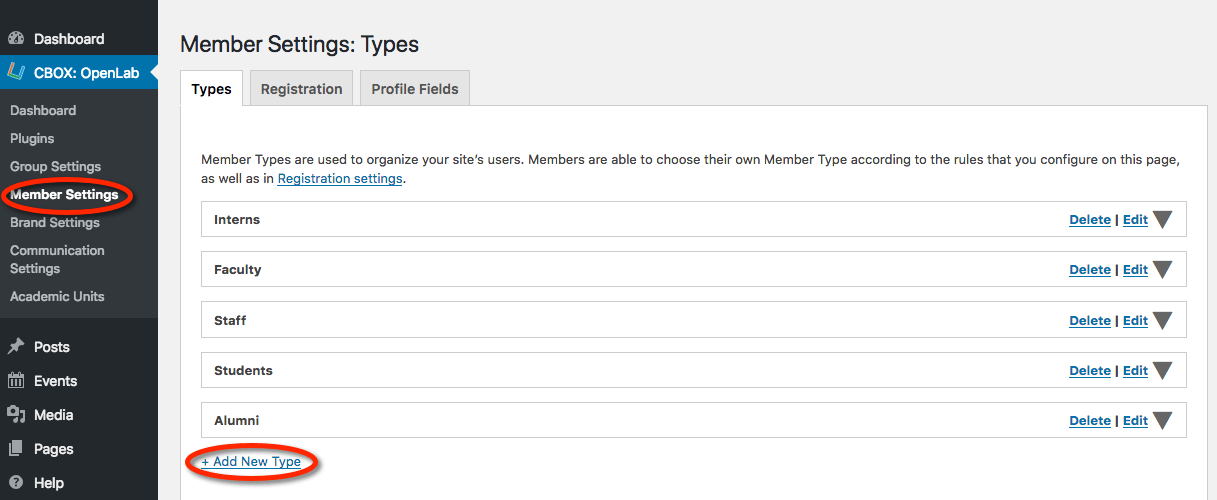Open Group Settings in sidebar submenu
Image resolution: width=1217 pixels, height=500 pixels.
click(x=55, y=166)
